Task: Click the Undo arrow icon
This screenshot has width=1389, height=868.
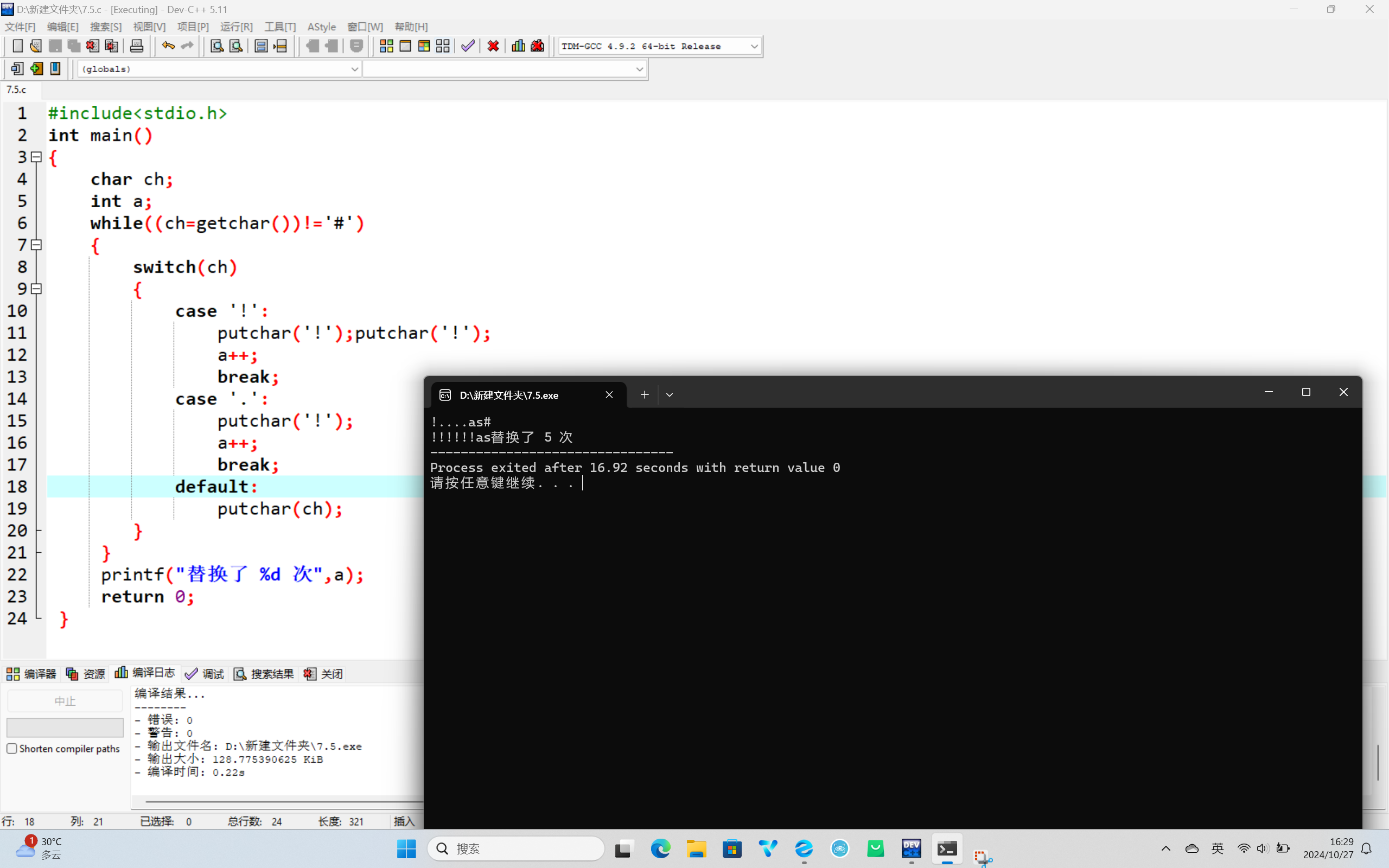Action: pyautogui.click(x=168, y=46)
